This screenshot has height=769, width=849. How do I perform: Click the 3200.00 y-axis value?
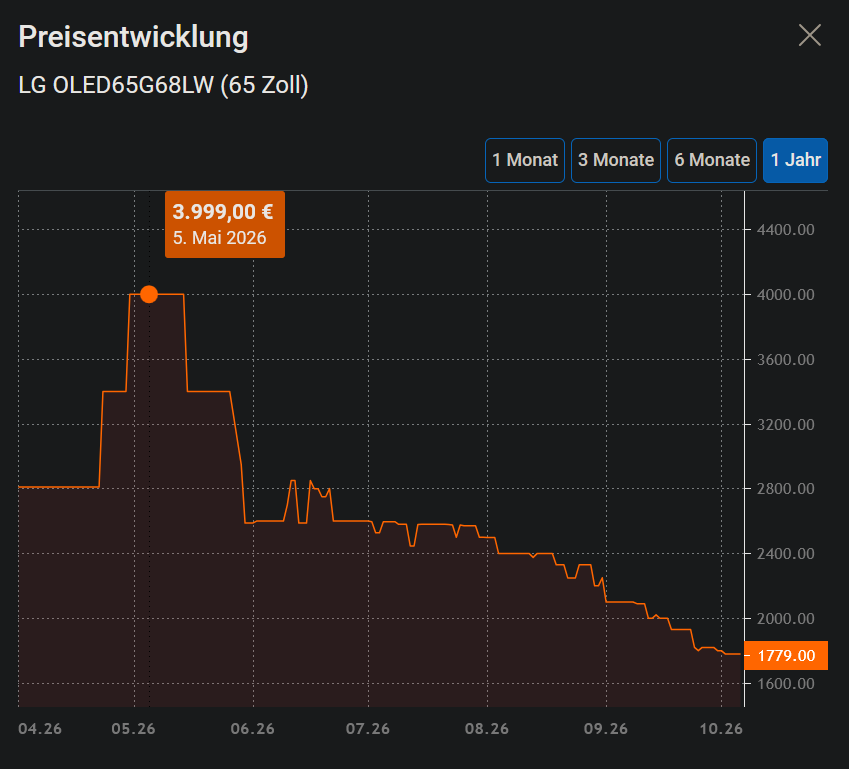[786, 425]
